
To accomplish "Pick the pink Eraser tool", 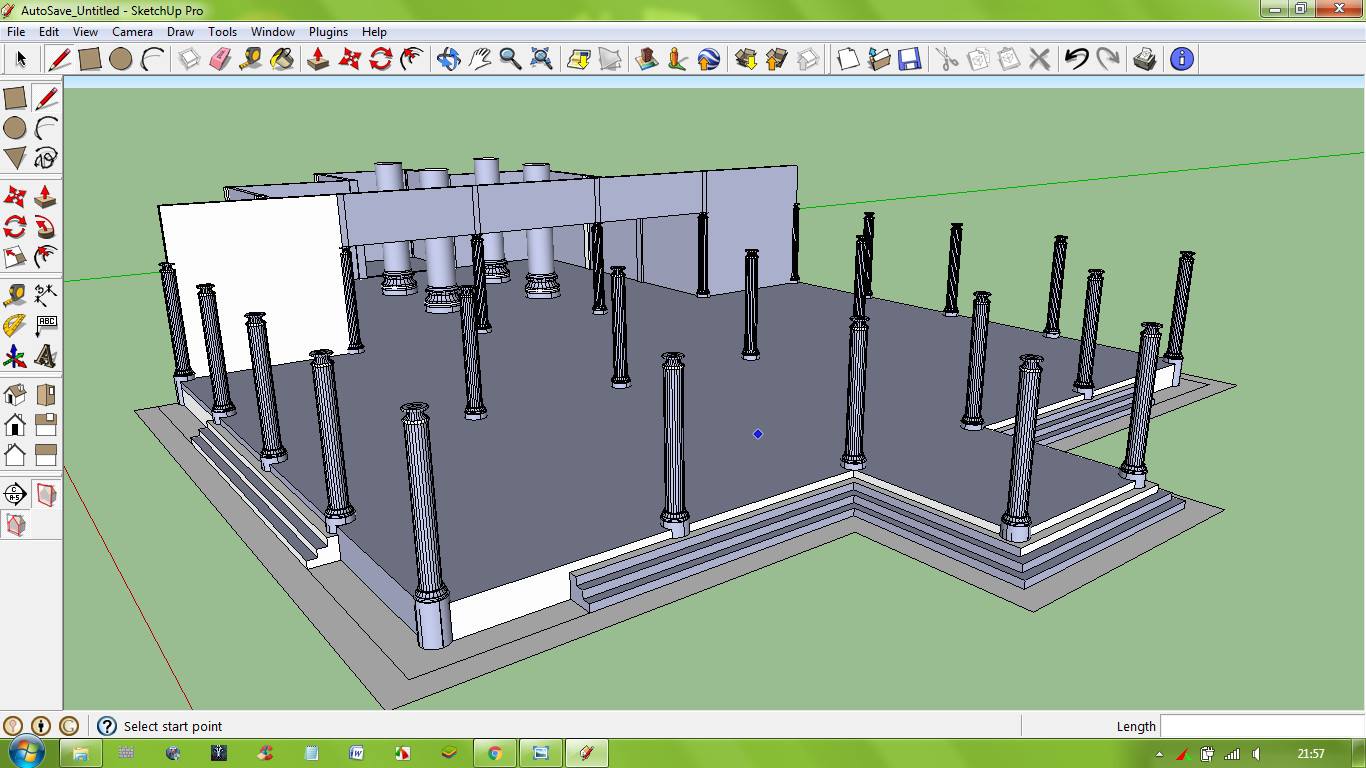I will pos(220,59).
